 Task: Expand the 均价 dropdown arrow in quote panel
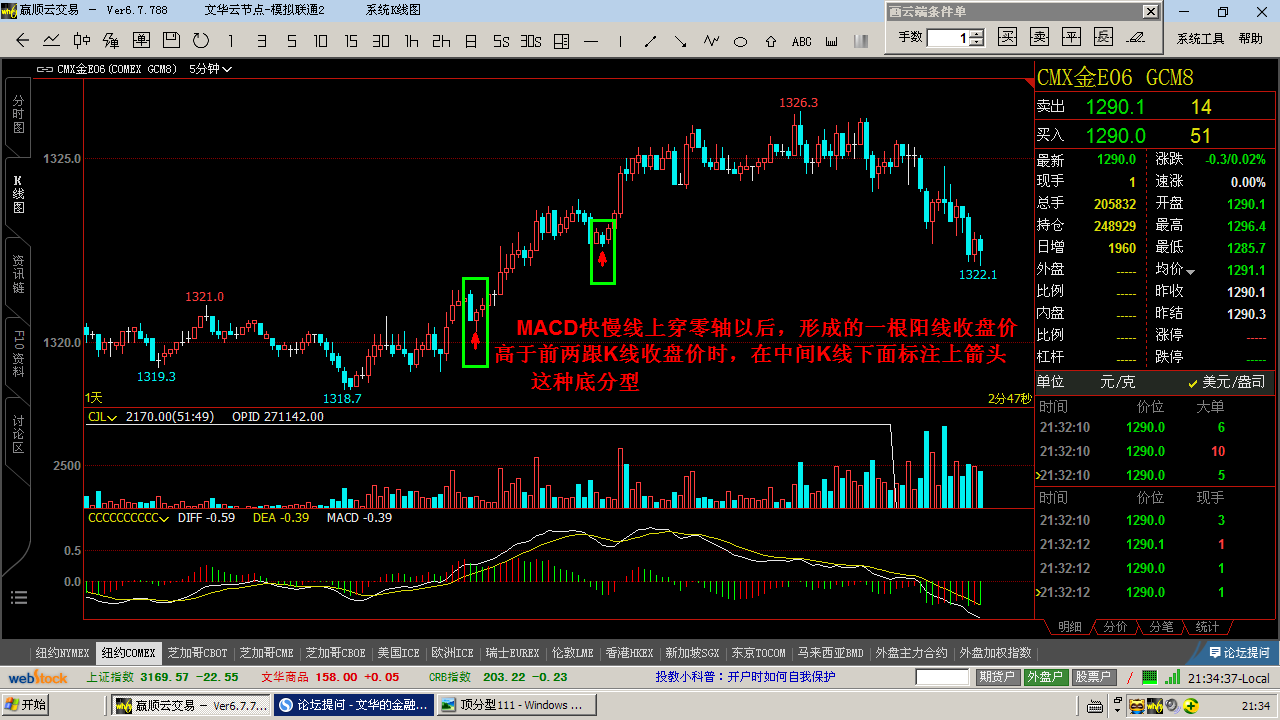point(1190,271)
